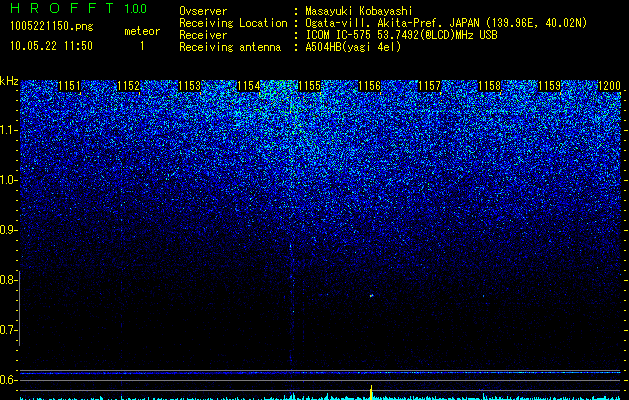The width and height of the screenshot is (629, 400).
Task: Select the 1155 time marker
Action: coord(309,86)
